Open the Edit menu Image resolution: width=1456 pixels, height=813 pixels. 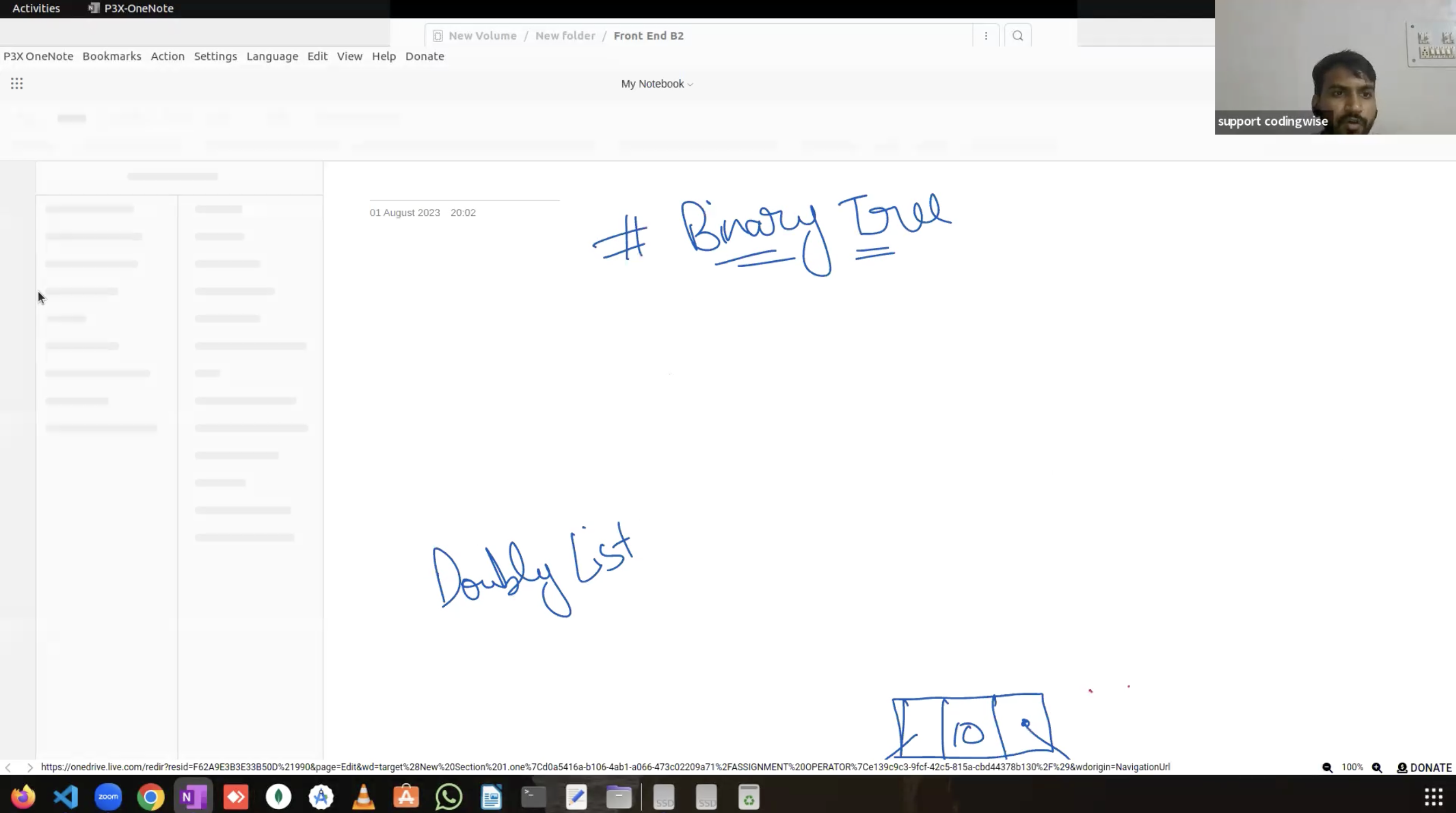tap(317, 56)
